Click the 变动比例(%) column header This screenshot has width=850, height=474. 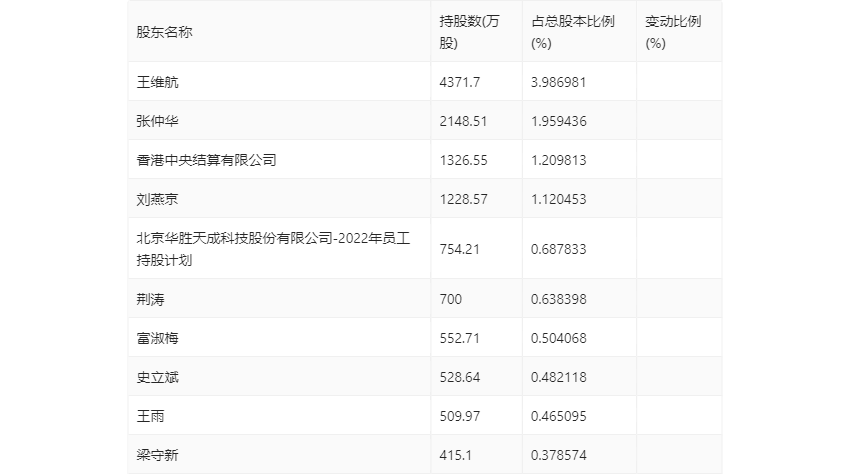673,32
